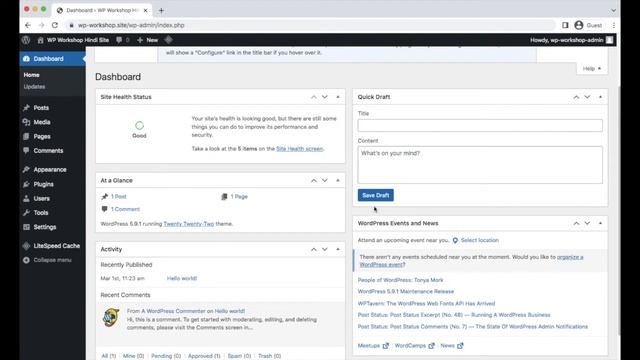The height and width of the screenshot is (360, 640).
Task: Collapse the WordPress Events and News panel
Action: coord(600,224)
